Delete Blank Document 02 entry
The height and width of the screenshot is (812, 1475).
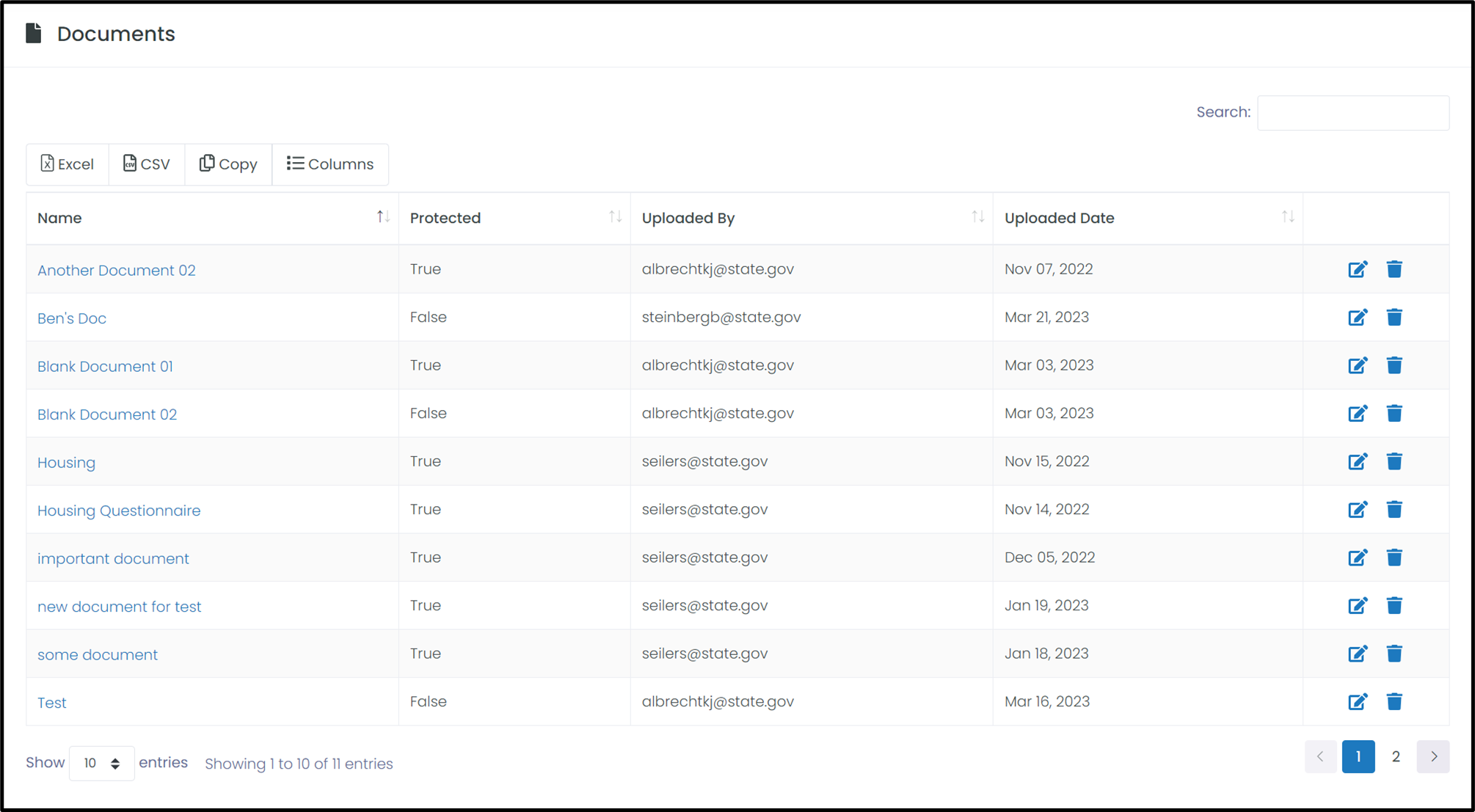[x=1394, y=414]
